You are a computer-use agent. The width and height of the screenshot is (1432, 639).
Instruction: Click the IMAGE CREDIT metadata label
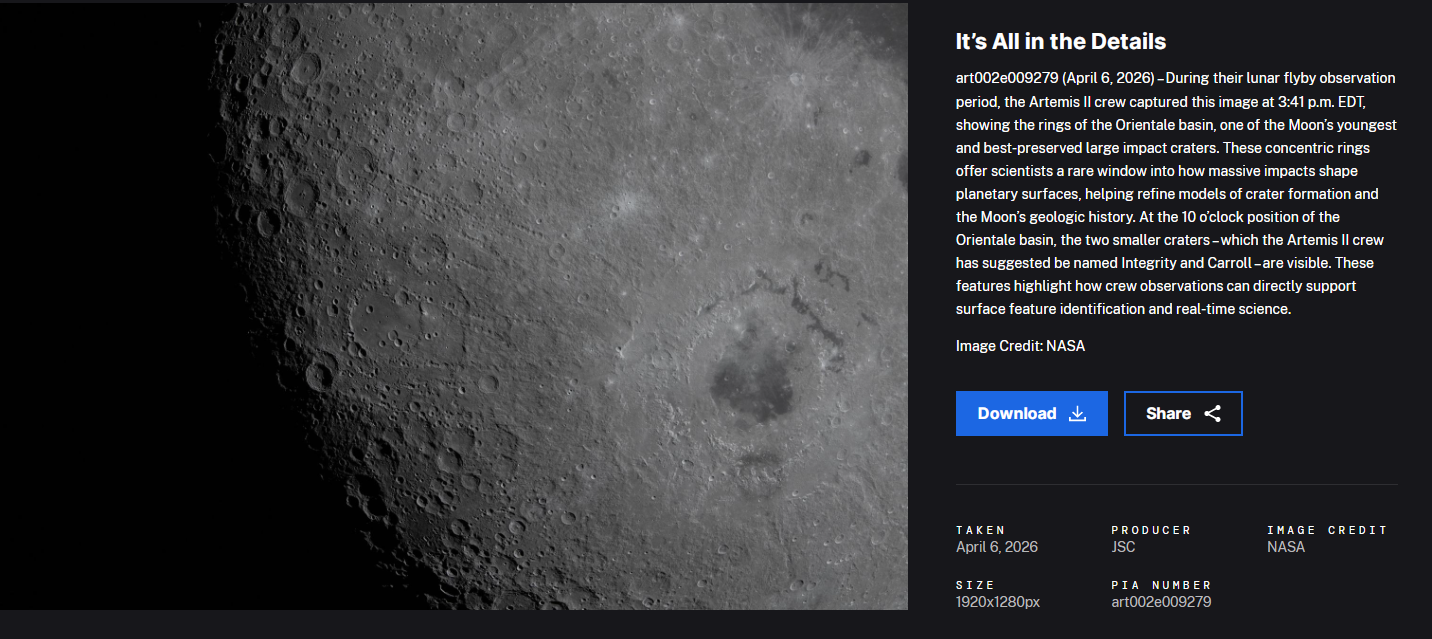[x=1327, y=530]
